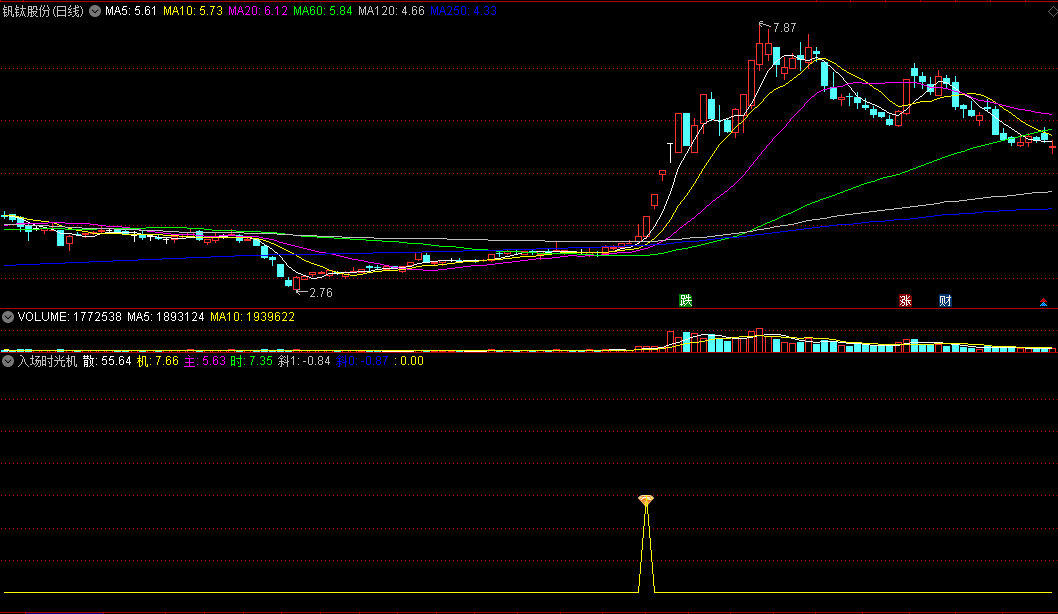Click the blue 财 event marker

pos(945,300)
